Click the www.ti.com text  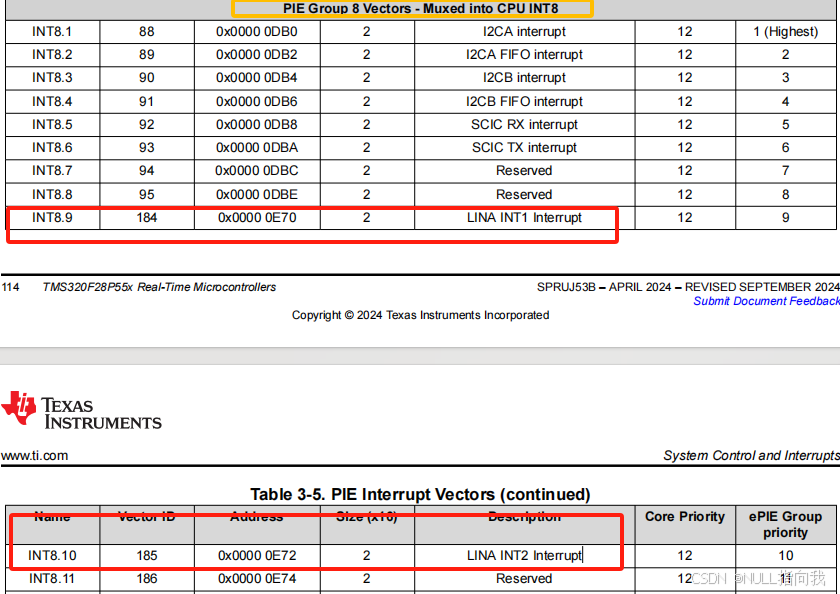click(x=34, y=455)
